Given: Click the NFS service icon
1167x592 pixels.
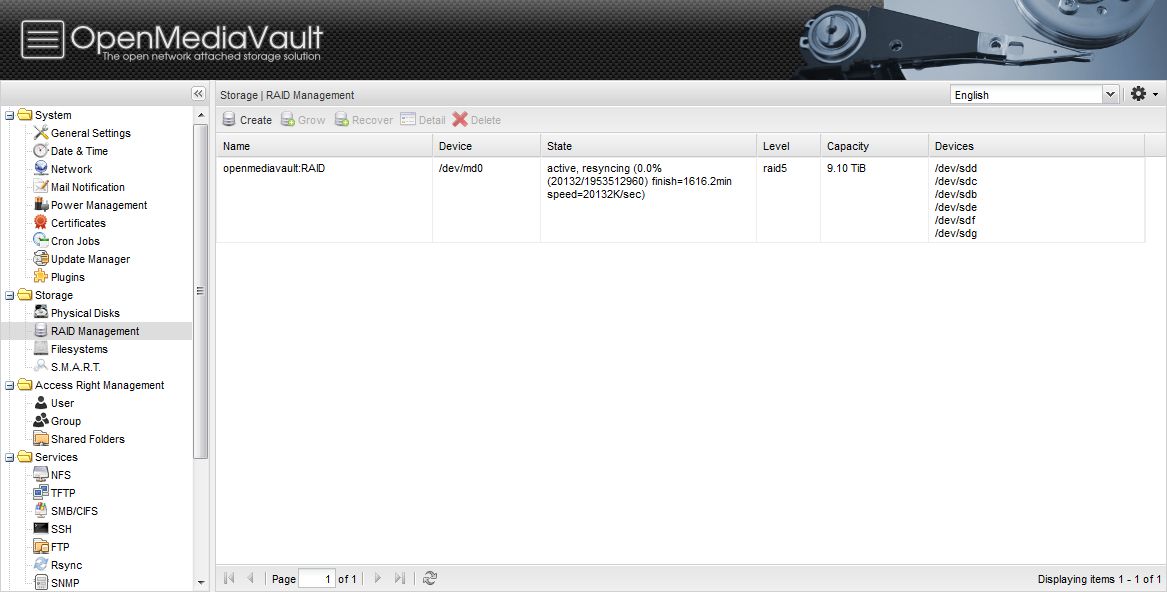Looking at the screenshot, I should coord(41,475).
